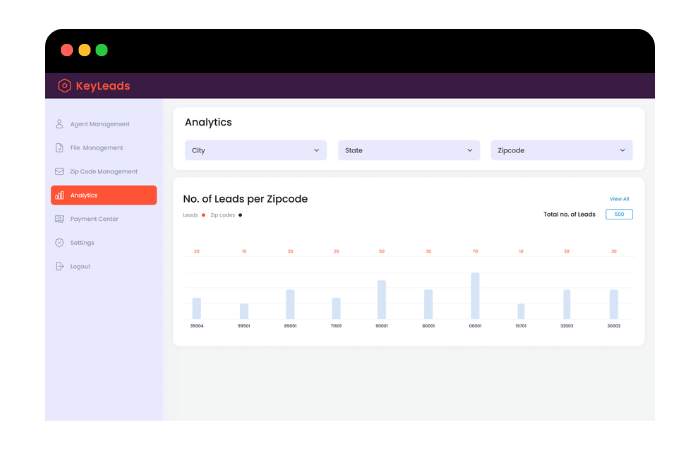This screenshot has height=450, width=700.
Task: Click the Zip Code Management envelope icon
Action: [x=60, y=171]
